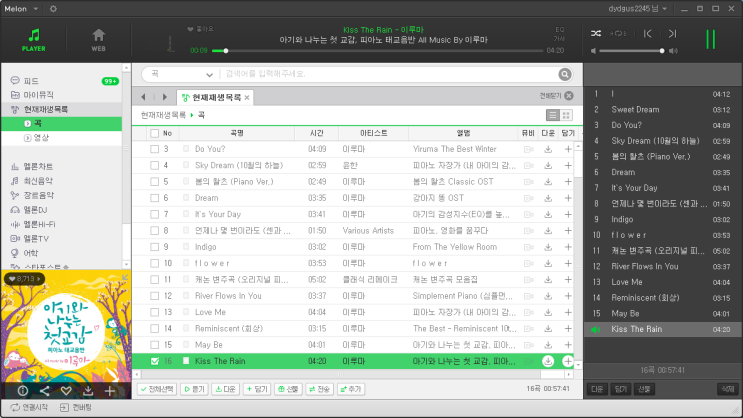Add Love Me to playlist
This screenshot has height=418, width=743.
tap(568, 312)
